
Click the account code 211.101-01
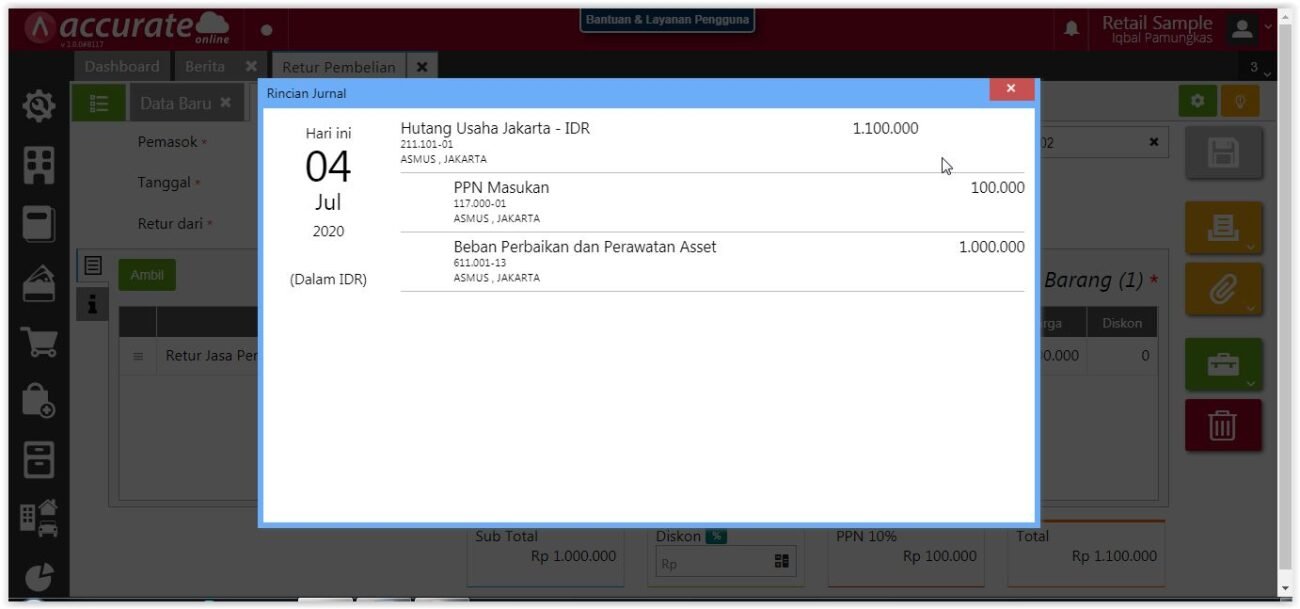(426, 144)
